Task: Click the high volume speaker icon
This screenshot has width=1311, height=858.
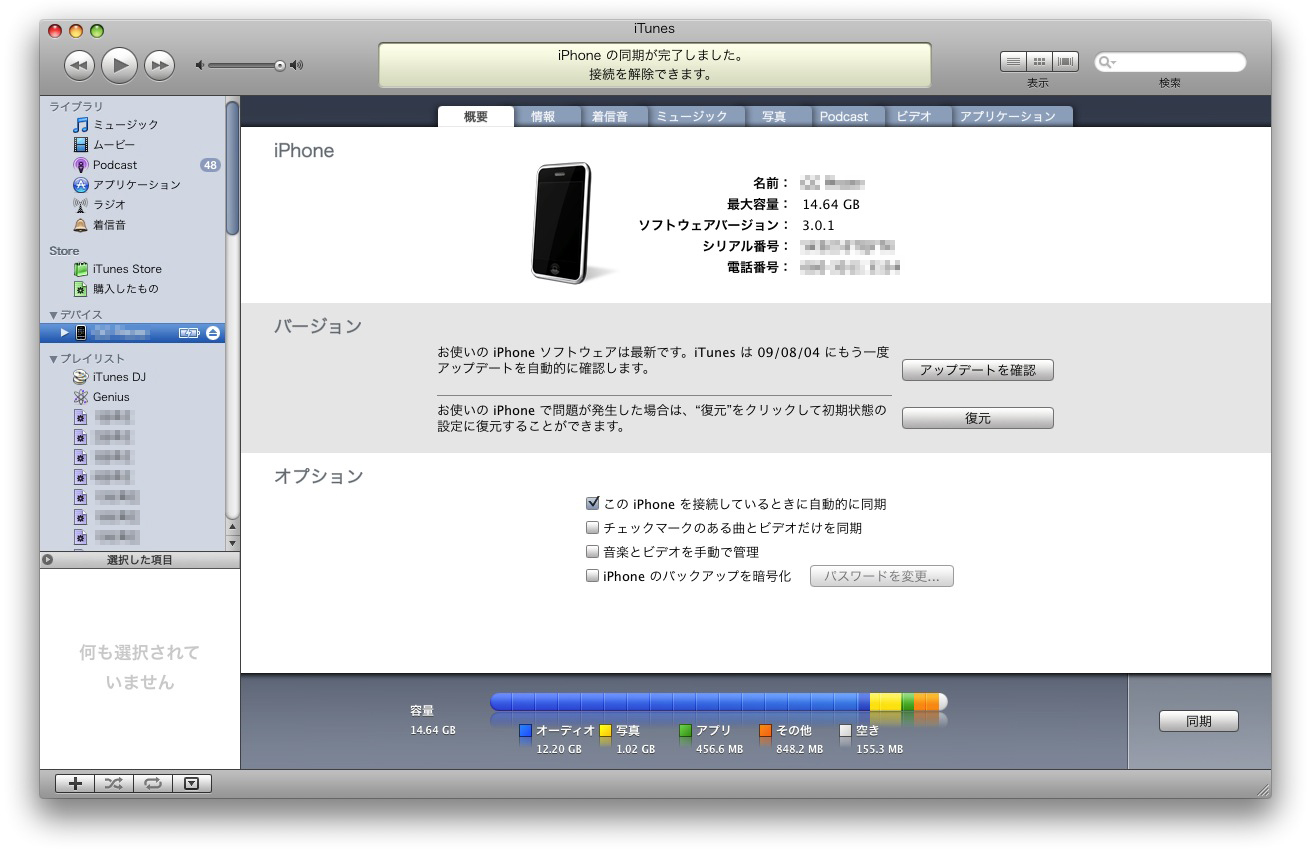Action: pyautogui.click(x=297, y=66)
